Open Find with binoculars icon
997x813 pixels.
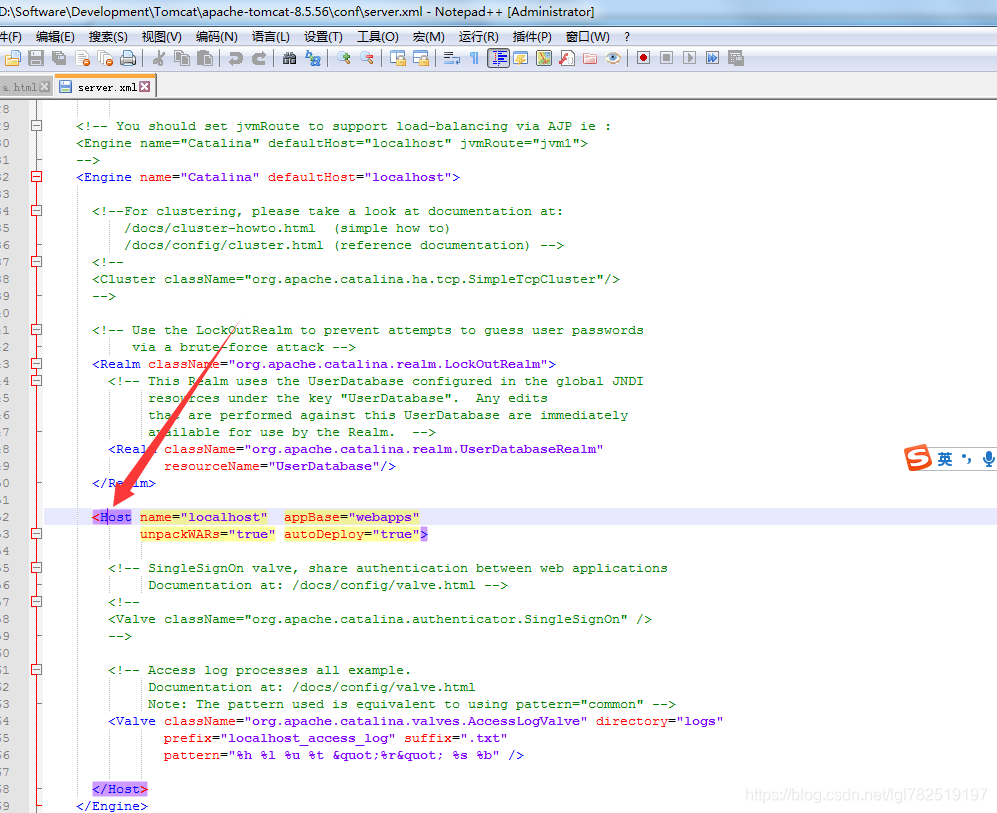(x=289, y=58)
